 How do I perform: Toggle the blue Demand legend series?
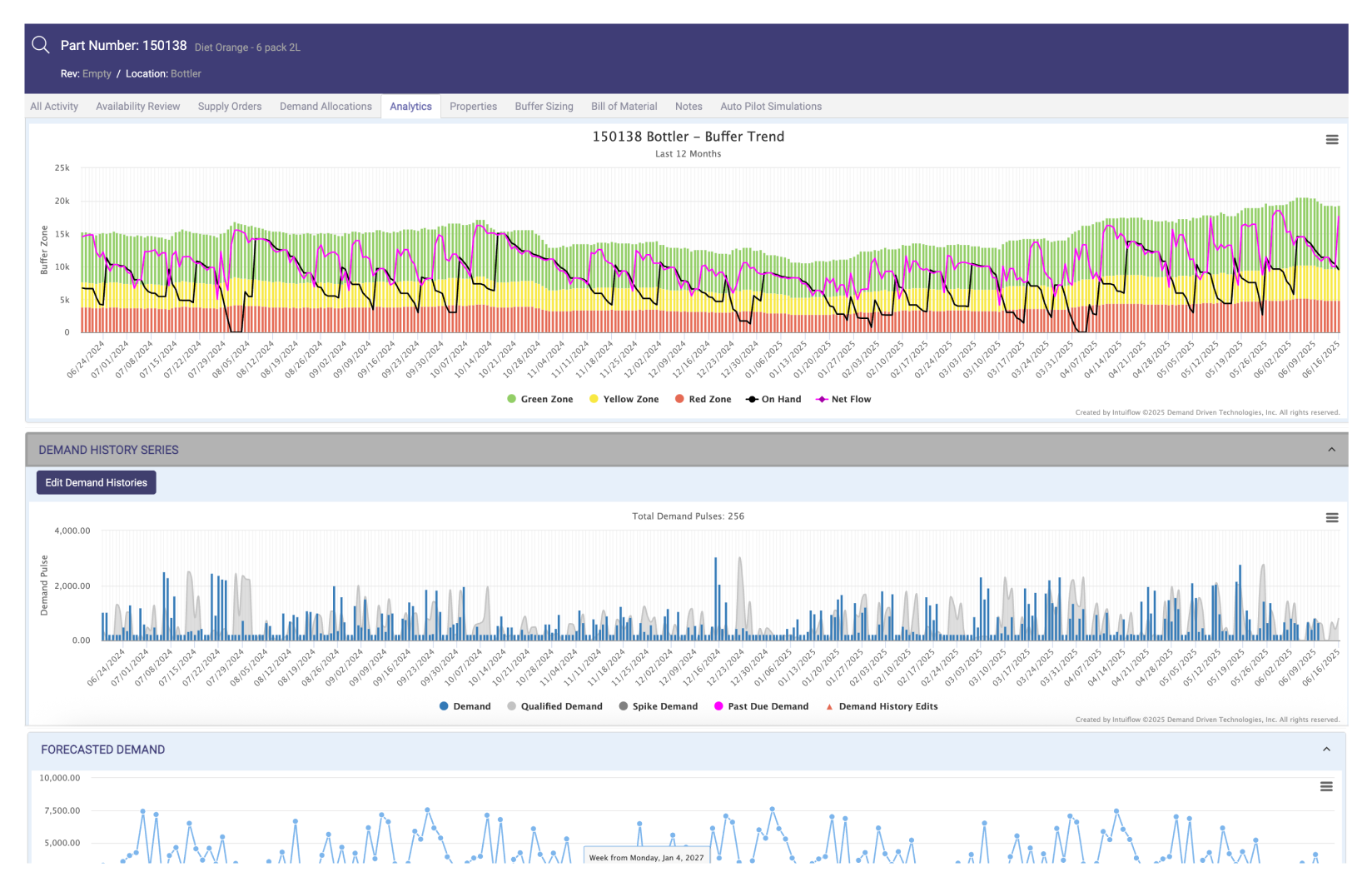tap(465, 706)
